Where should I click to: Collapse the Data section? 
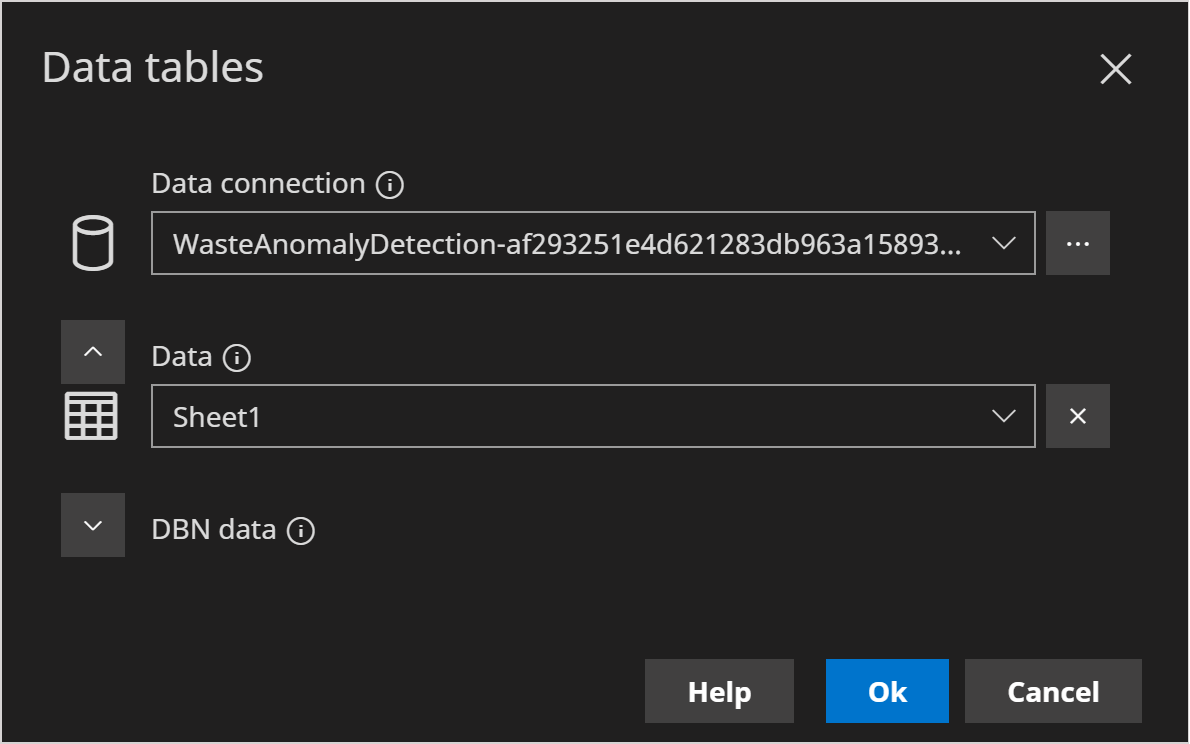click(x=93, y=351)
